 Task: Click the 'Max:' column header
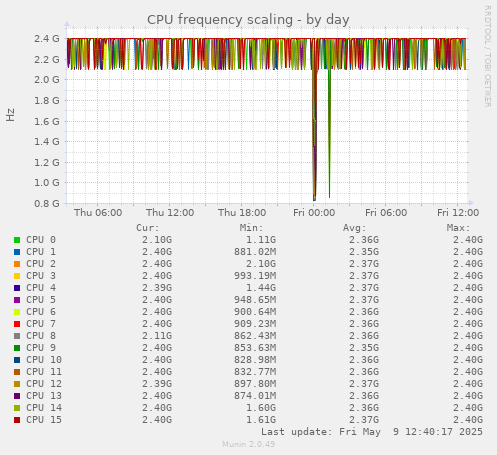point(458,228)
